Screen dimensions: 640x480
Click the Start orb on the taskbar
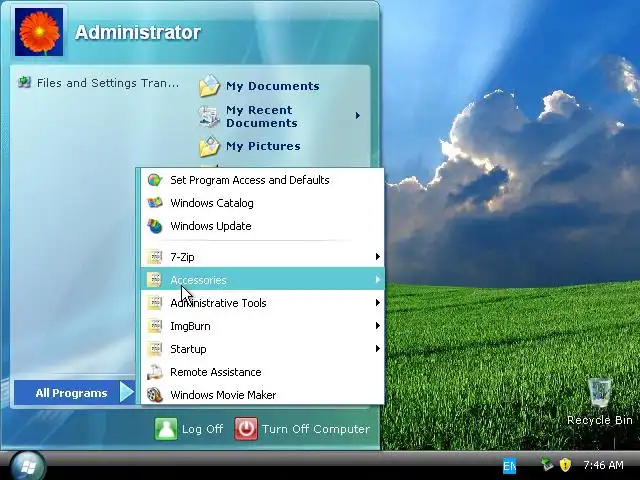tap(28, 466)
